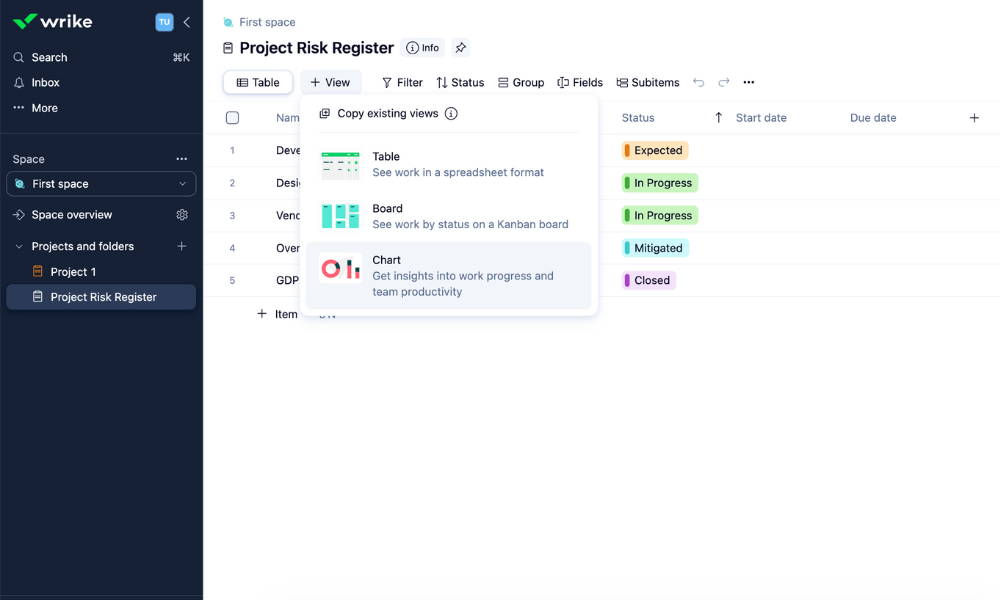
Task: Click the info icon beside Copy existing views
Action: pos(451,114)
